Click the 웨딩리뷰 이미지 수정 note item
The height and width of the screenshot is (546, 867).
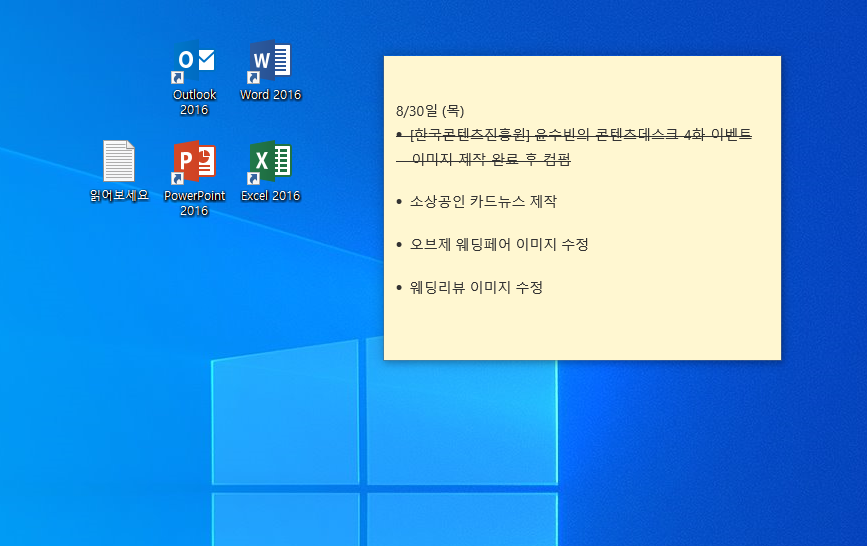click(x=476, y=288)
